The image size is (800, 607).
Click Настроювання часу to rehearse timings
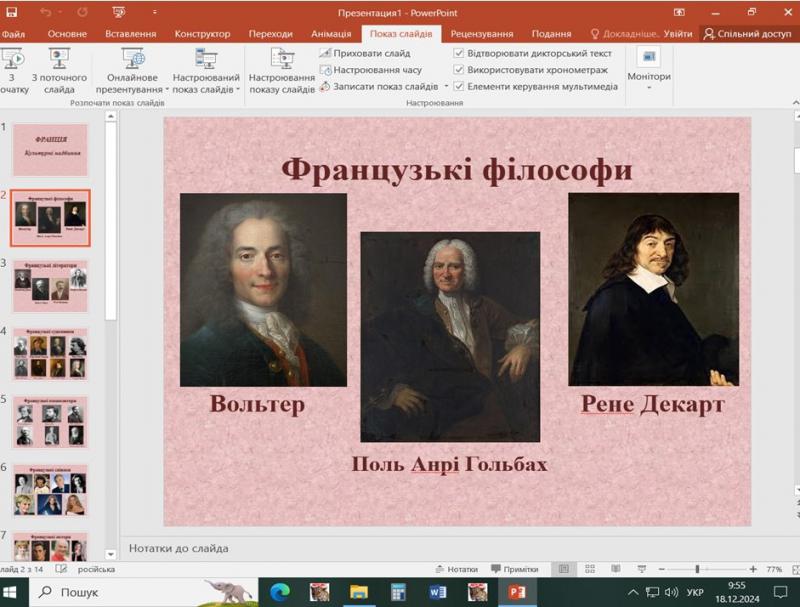pyautogui.click(x=371, y=70)
